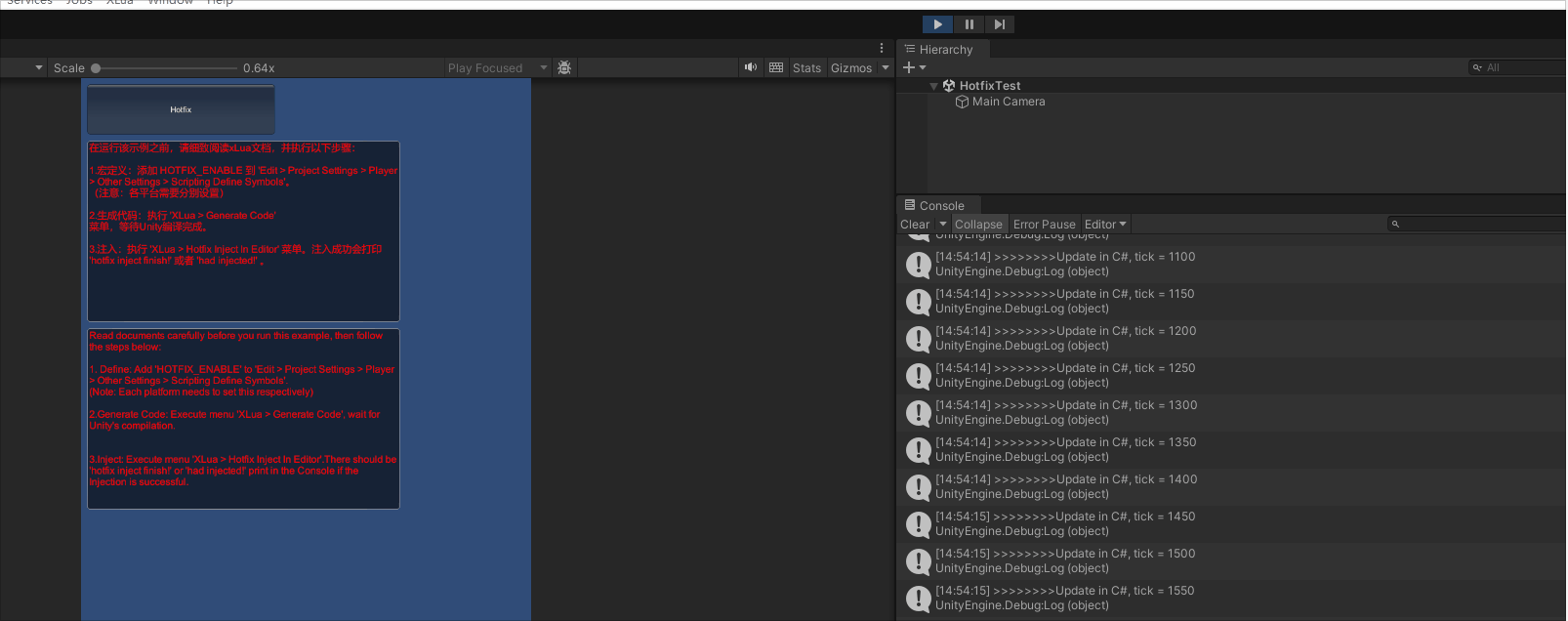Open the Editor dropdown in Console
Screen dimensions: 1568x621
coord(1105,225)
